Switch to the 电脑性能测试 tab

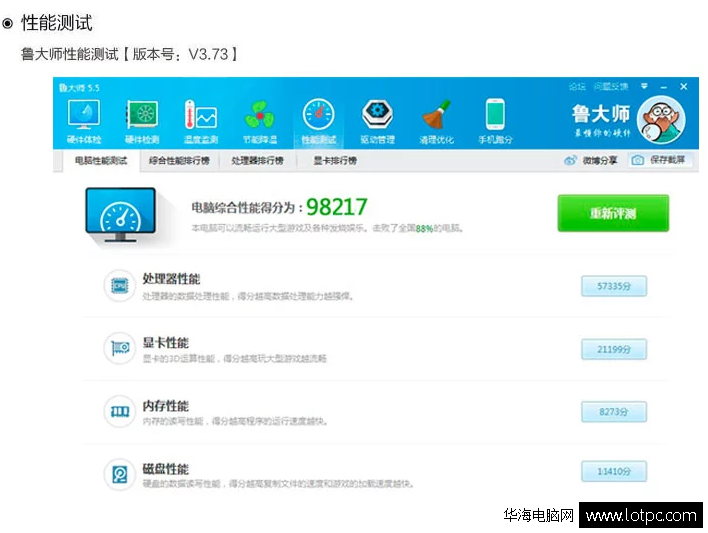click(x=101, y=161)
